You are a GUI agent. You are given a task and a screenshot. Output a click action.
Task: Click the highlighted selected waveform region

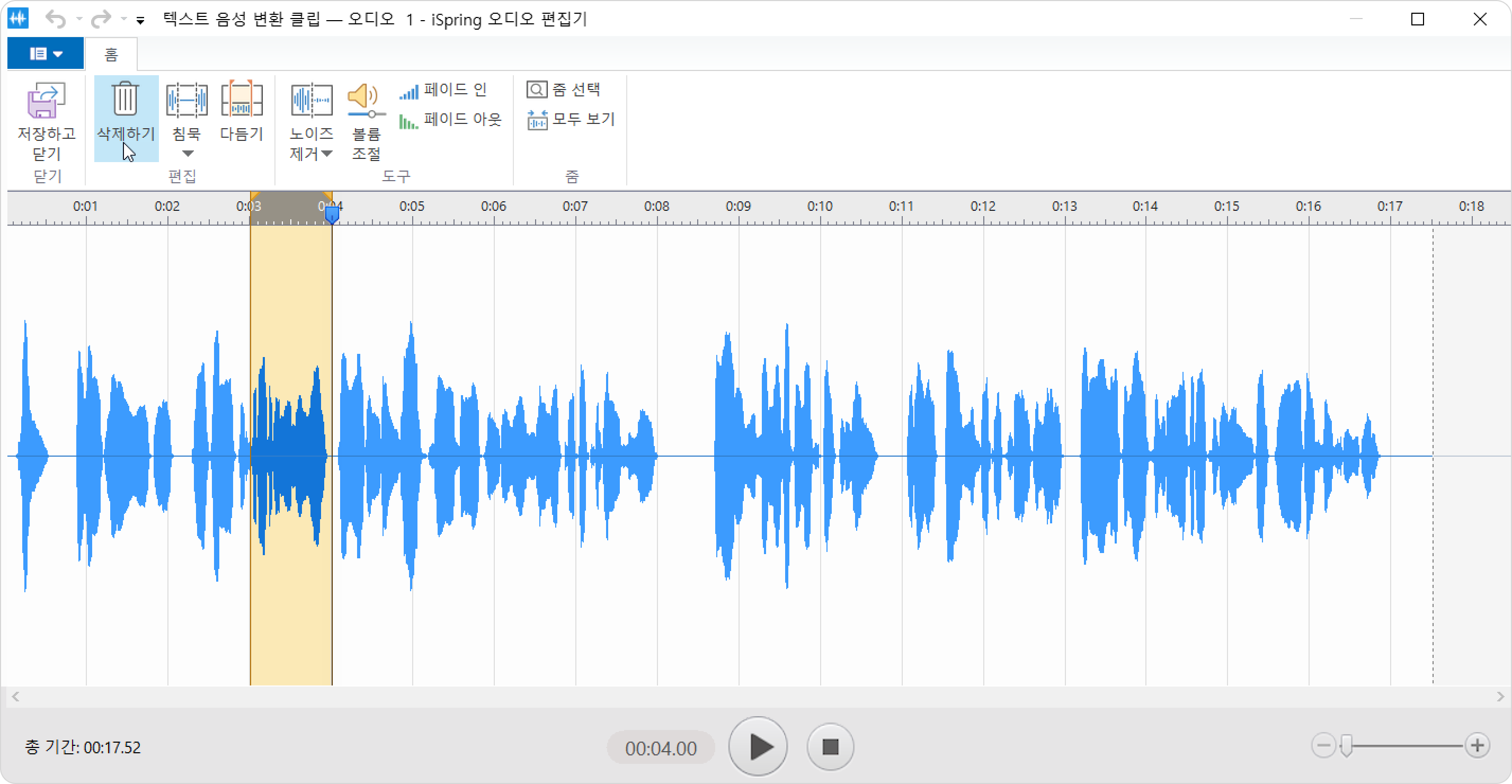pyautogui.click(x=290, y=456)
